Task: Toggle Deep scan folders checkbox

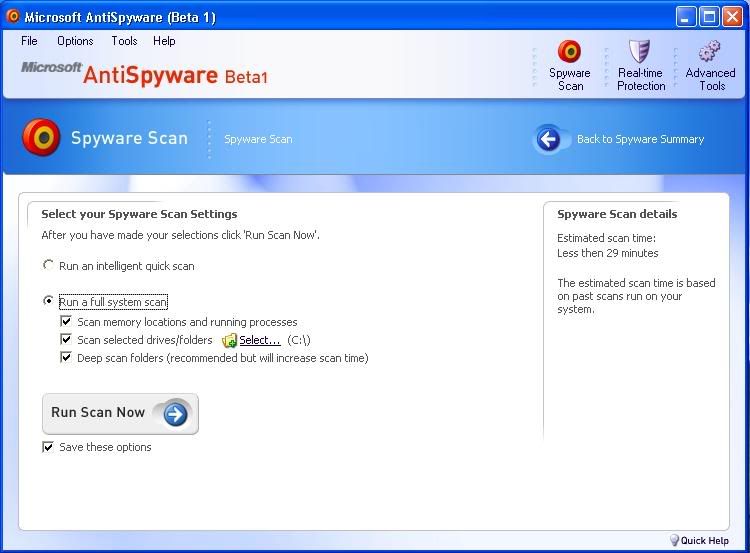Action: [66, 357]
